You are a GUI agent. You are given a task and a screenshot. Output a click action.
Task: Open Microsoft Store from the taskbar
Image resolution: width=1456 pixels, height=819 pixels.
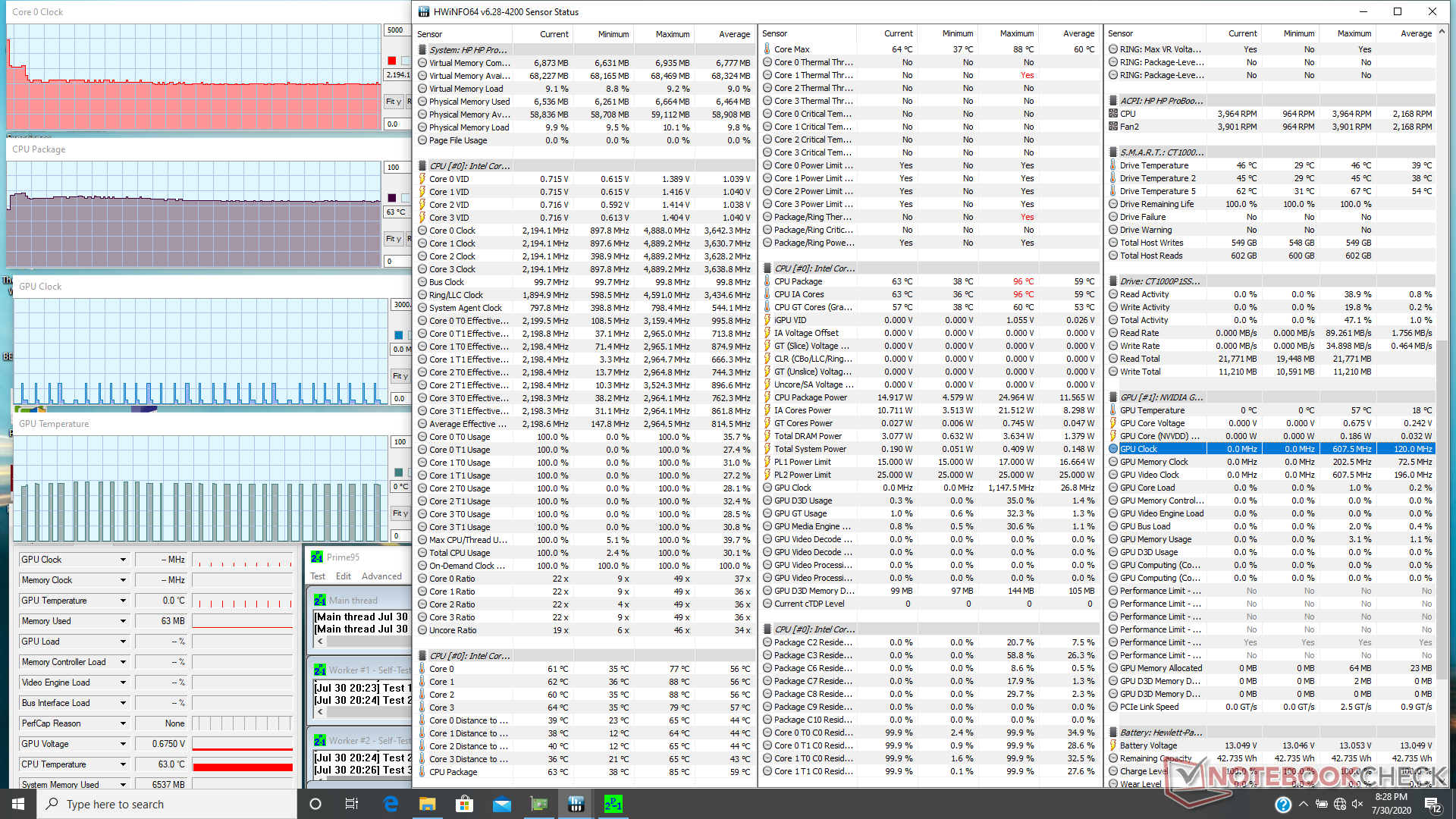(x=464, y=804)
